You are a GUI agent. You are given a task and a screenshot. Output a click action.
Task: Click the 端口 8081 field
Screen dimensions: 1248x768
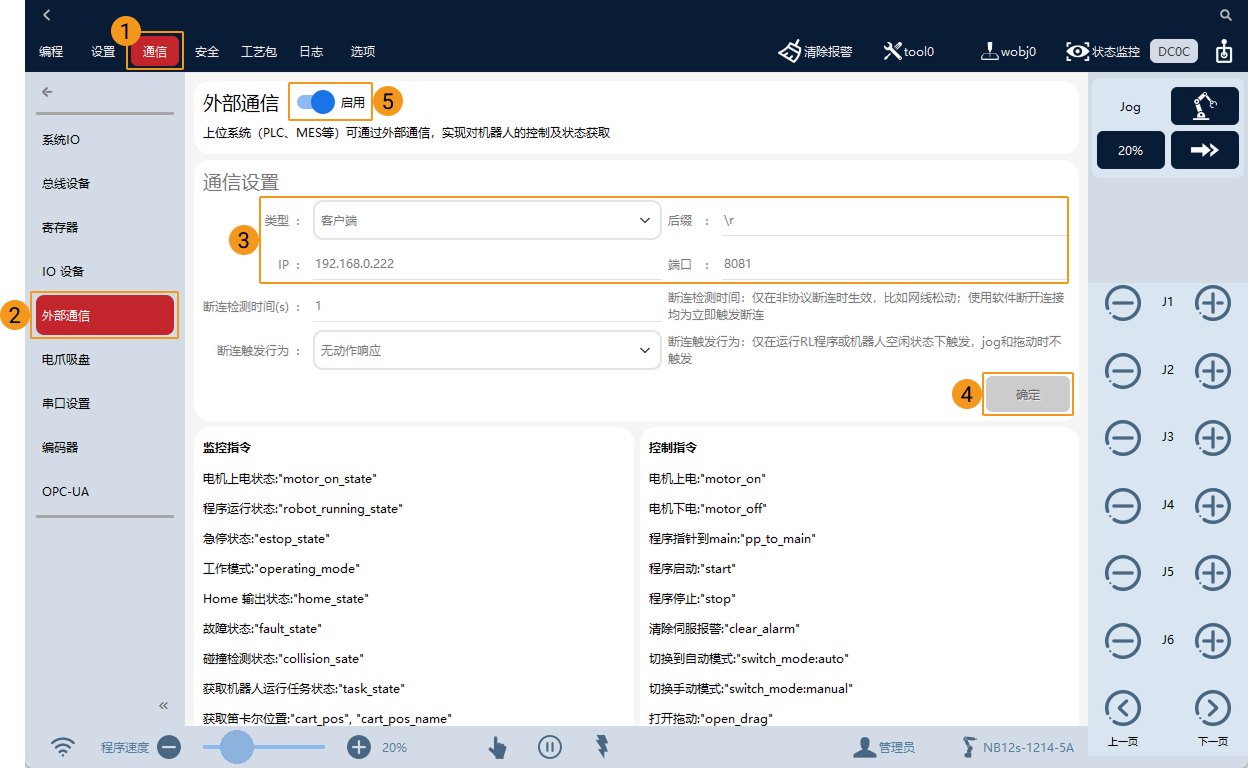(894, 264)
